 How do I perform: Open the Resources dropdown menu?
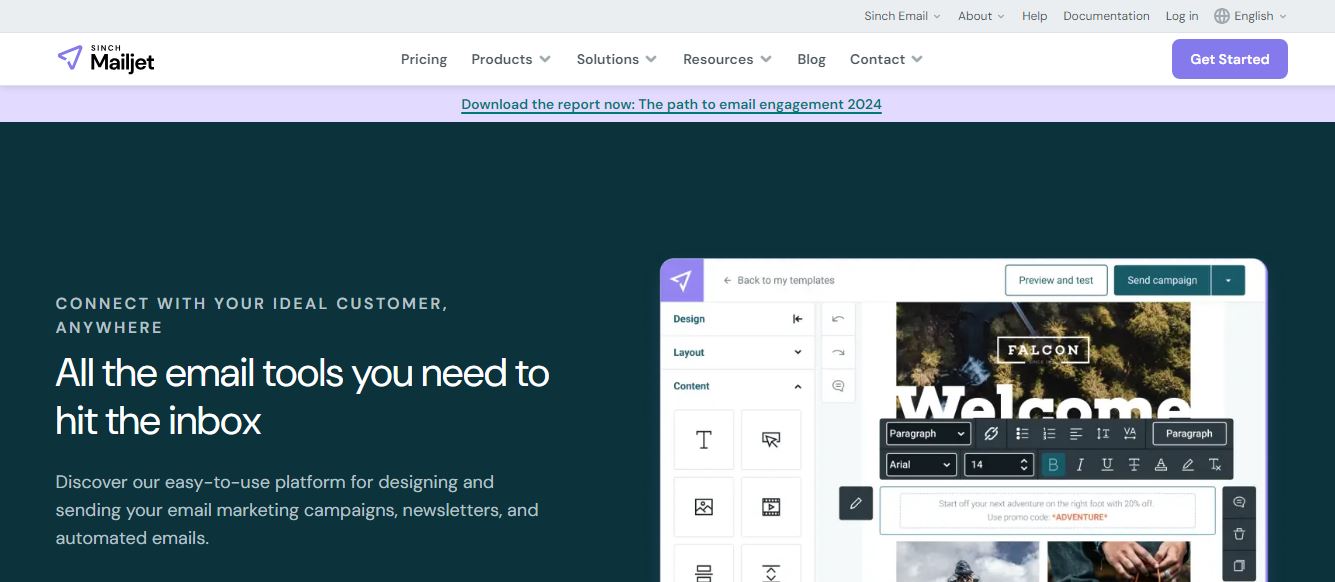point(728,59)
